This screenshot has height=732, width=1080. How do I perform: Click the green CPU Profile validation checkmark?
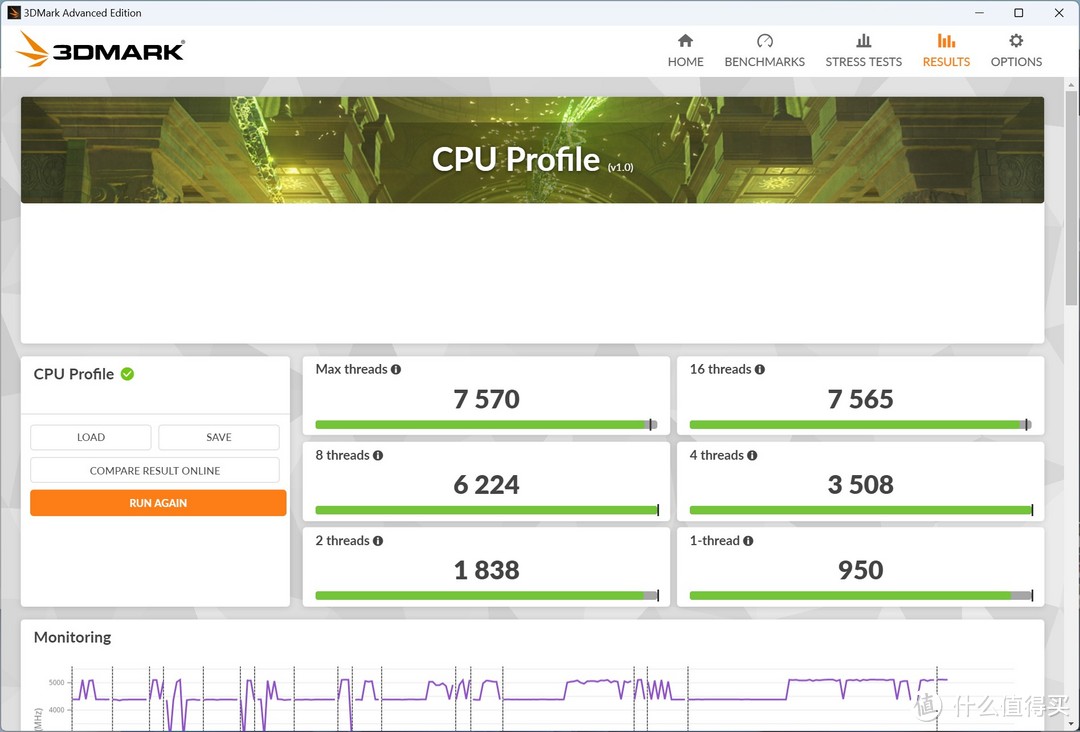[x=127, y=374]
